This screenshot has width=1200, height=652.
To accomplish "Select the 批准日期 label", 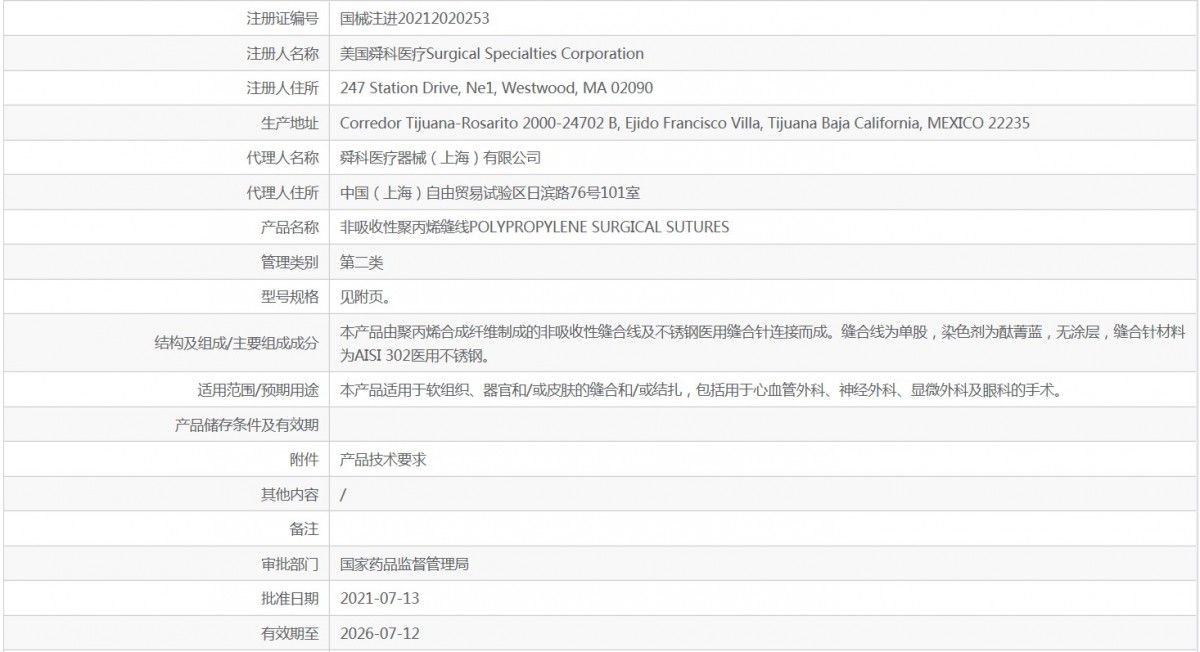I will (289, 598).
